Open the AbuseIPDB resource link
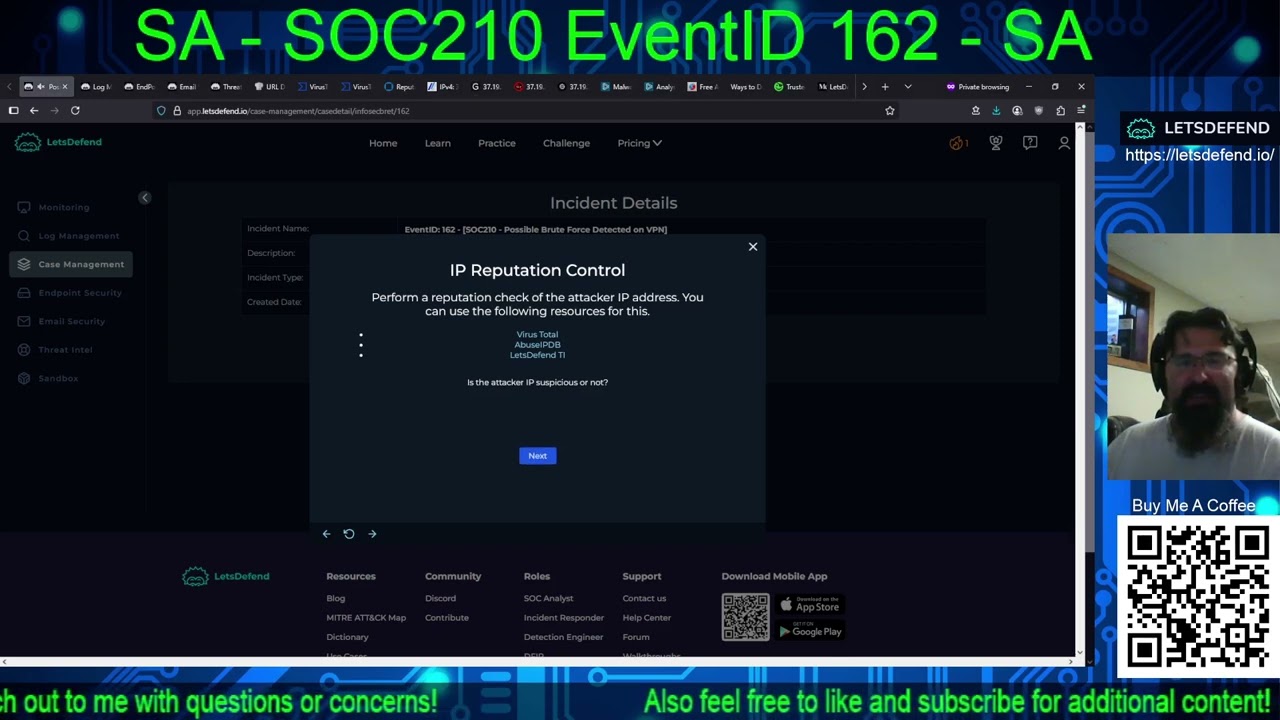This screenshot has height=720, width=1280. click(537, 345)
